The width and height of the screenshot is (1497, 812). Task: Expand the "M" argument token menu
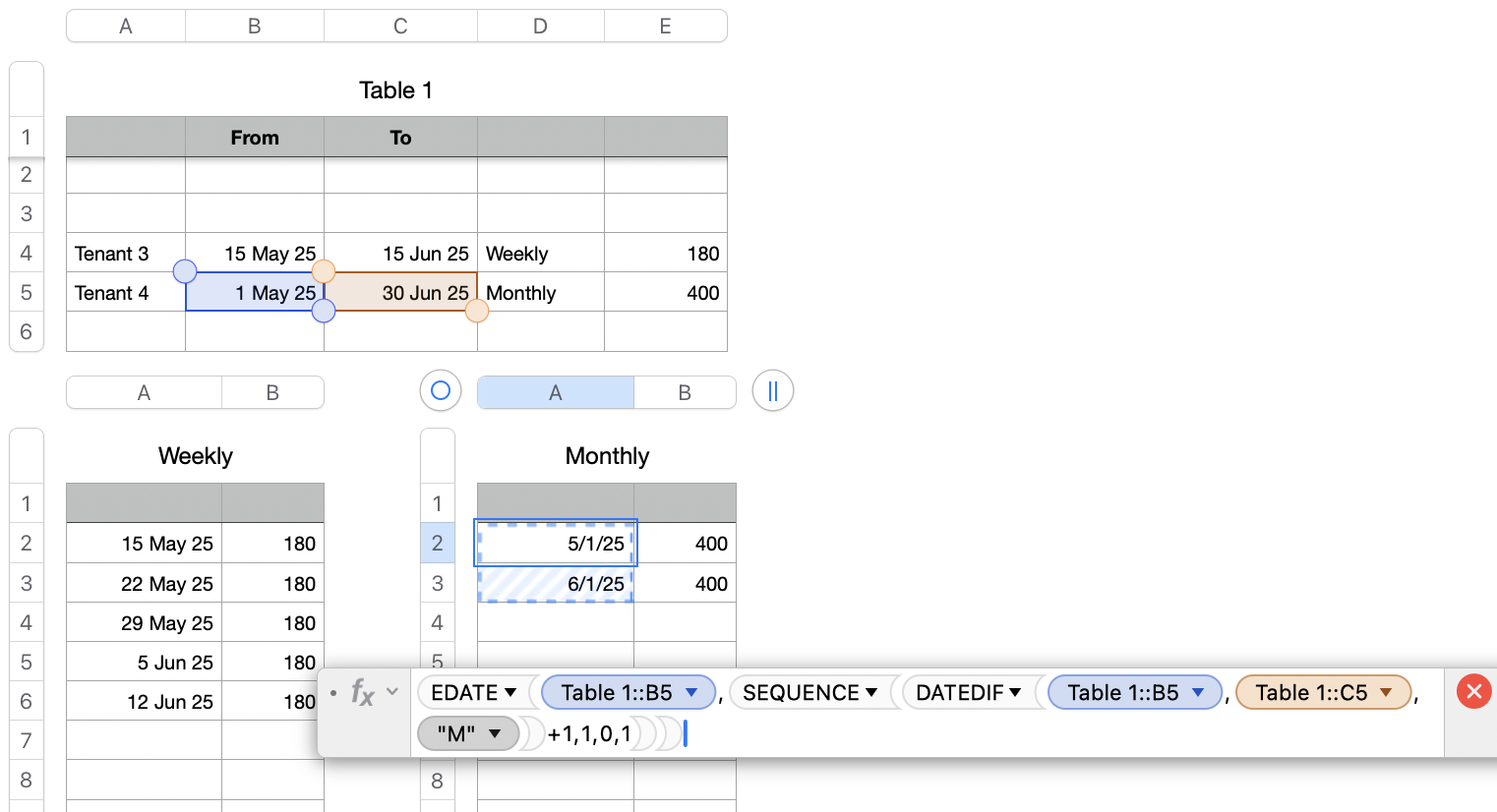click(x=495, y=733)
